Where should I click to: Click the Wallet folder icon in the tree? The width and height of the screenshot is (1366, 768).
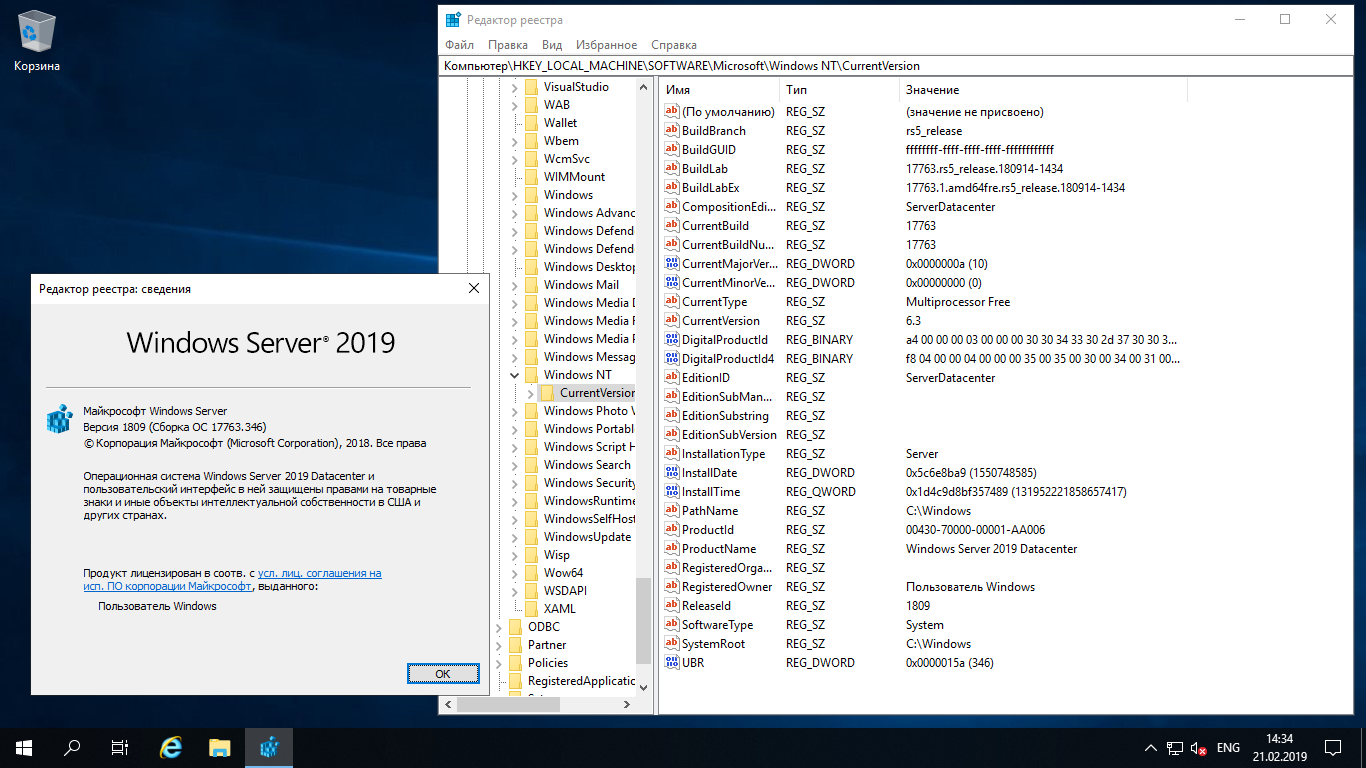click(531, 123)
